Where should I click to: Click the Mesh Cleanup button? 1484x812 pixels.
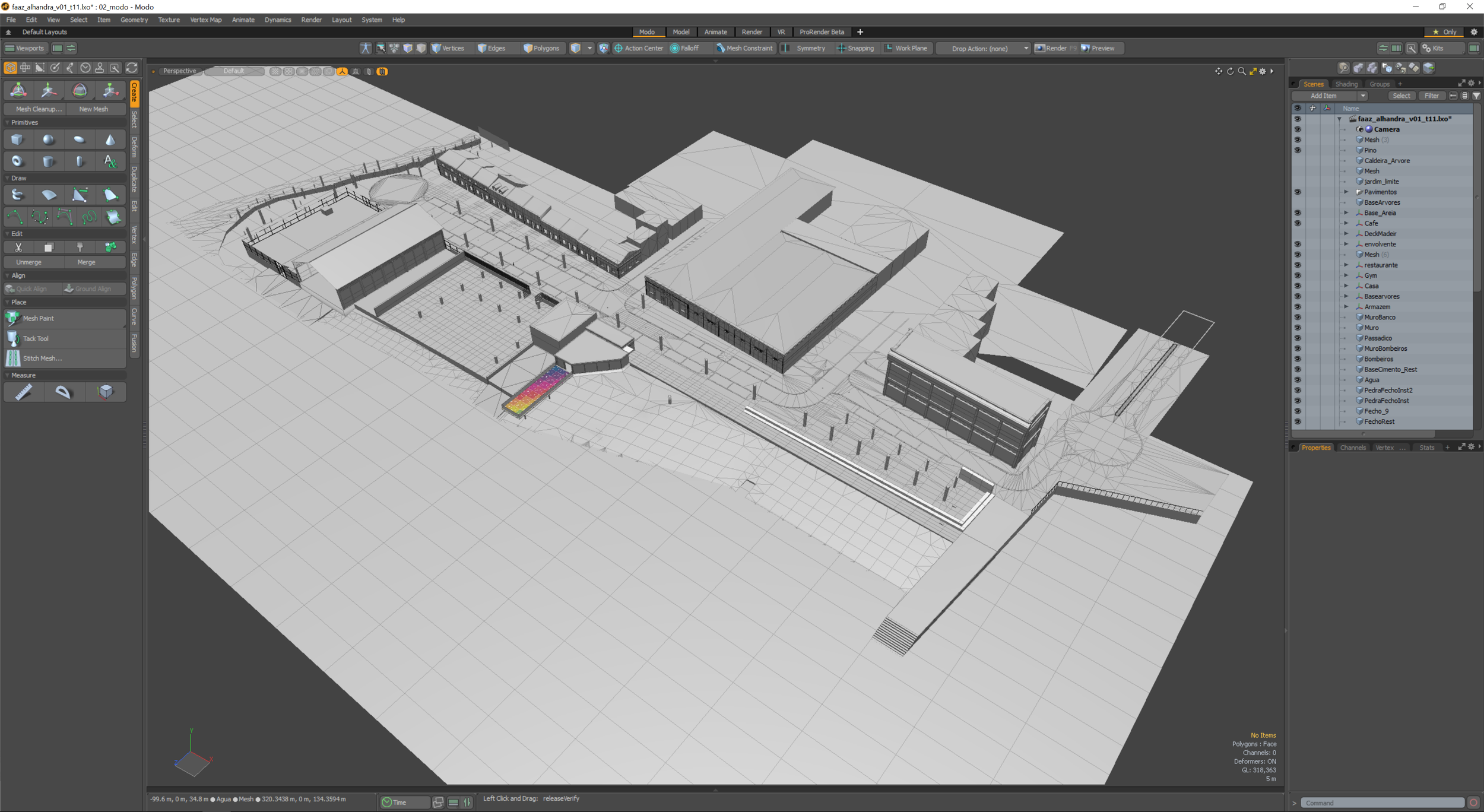[39, 109]
